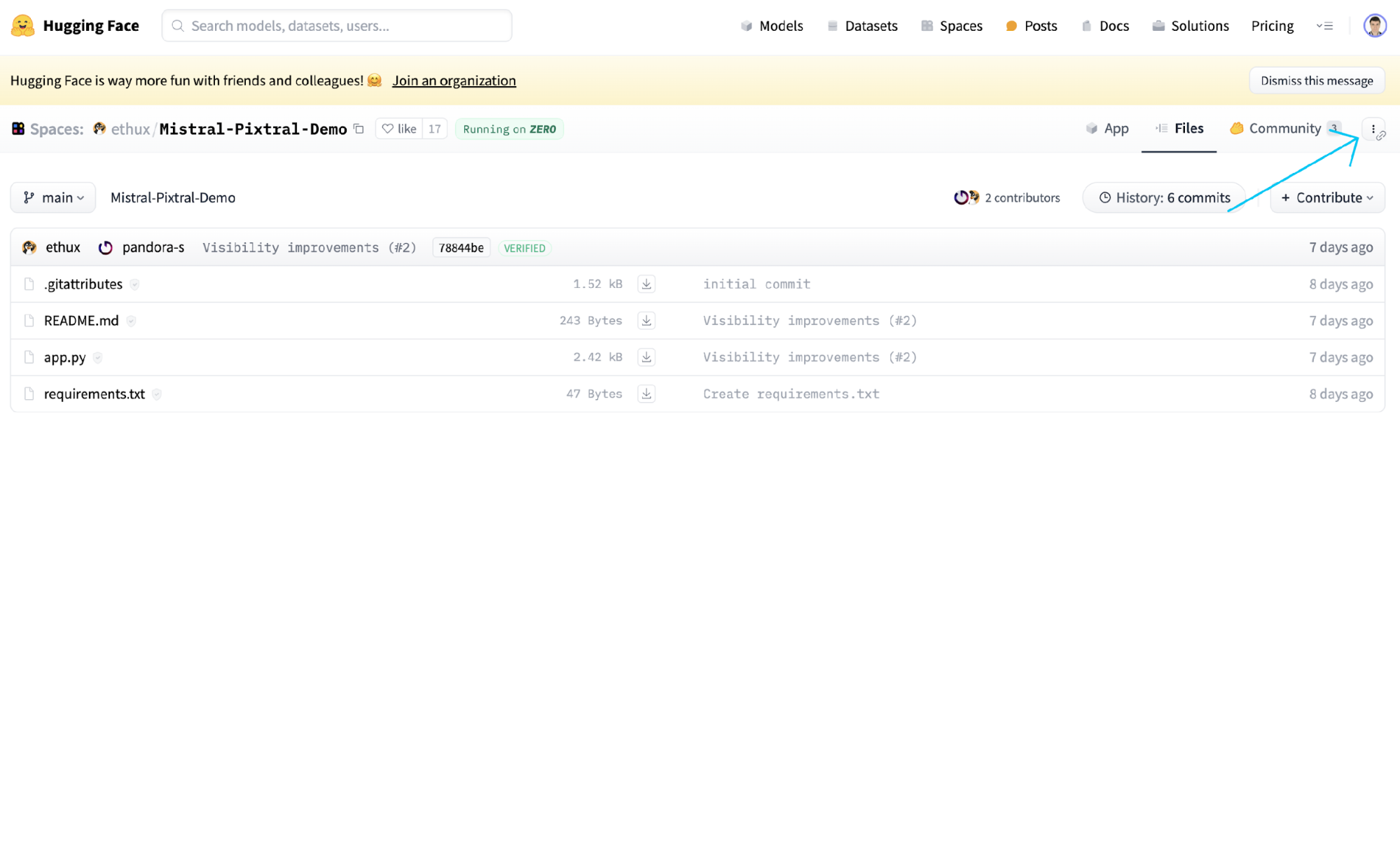Viewport: 1400px width, 860px height.
Task: Open the user profile avatar menu
Action: [1375, 26]
